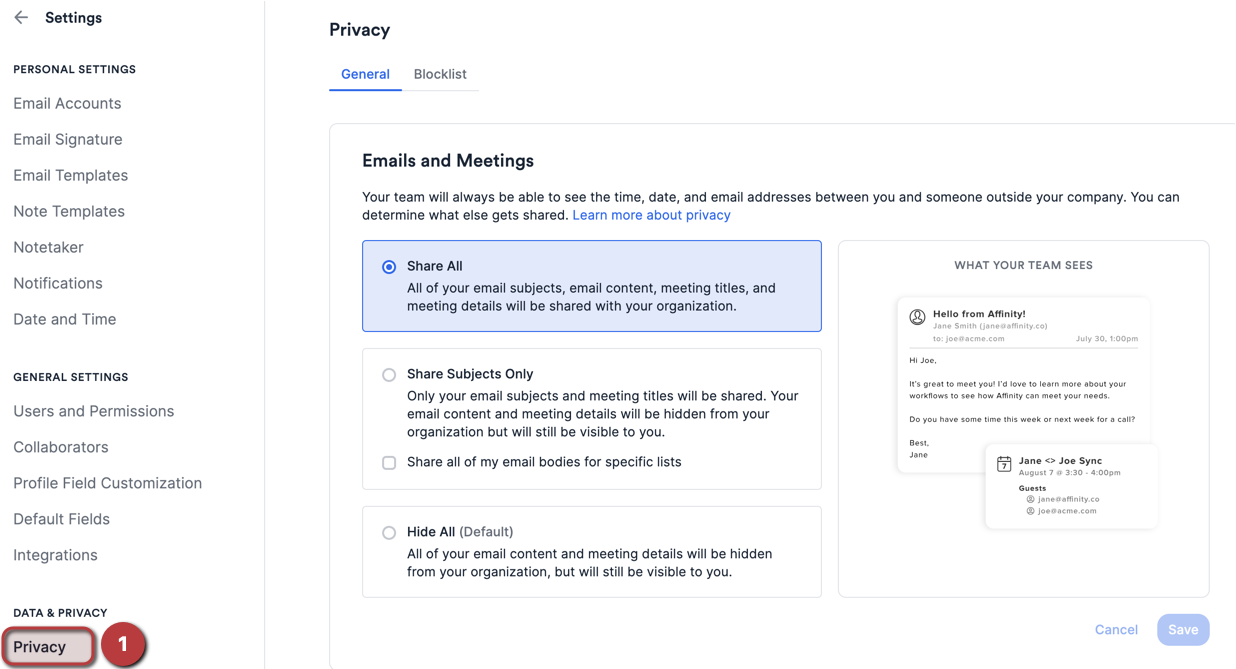Open Integrations settings
This screenshot has width=1236, height=669.
(x=55, y=555)
